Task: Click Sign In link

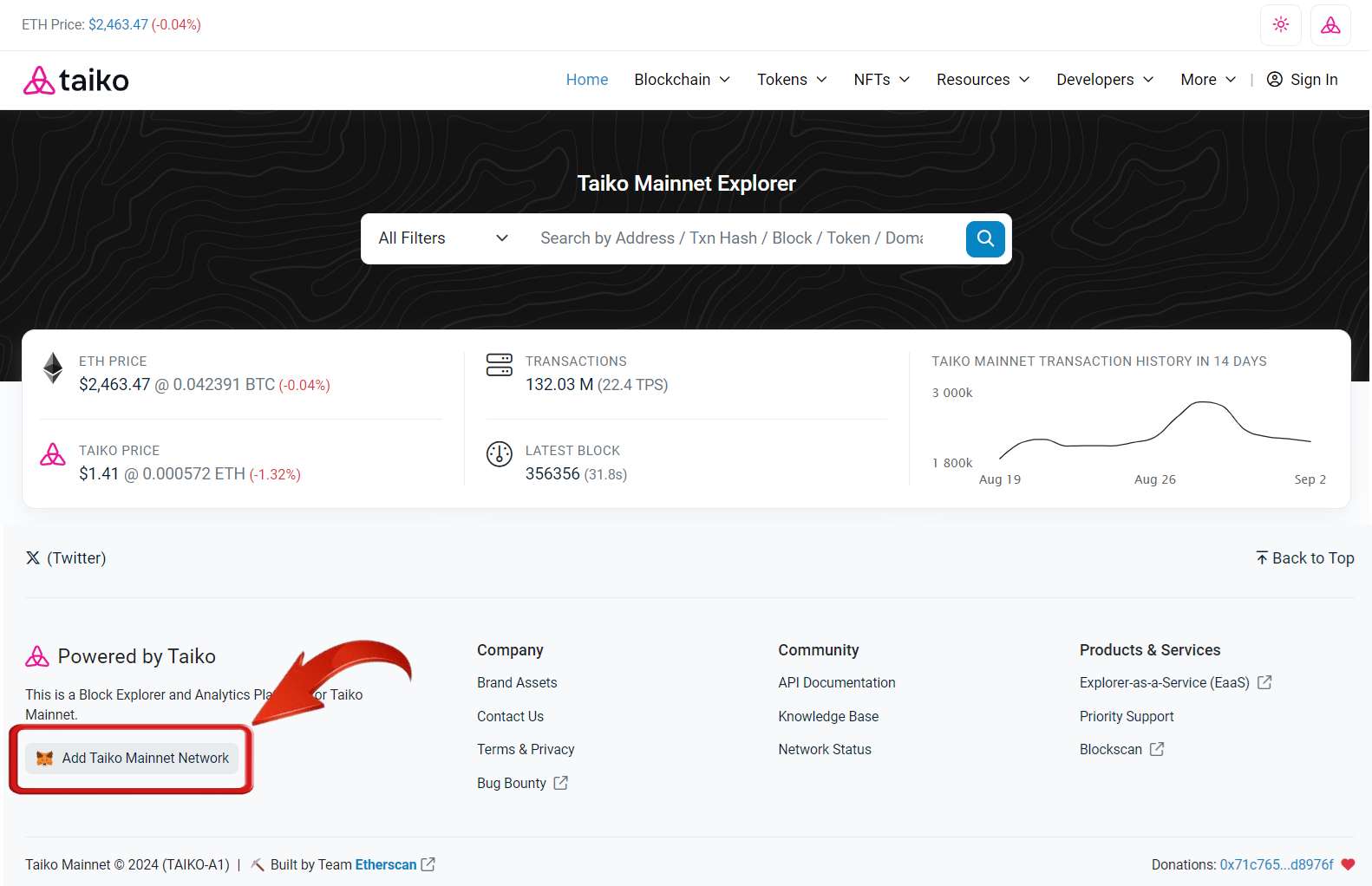Action: pos(1302,80)
